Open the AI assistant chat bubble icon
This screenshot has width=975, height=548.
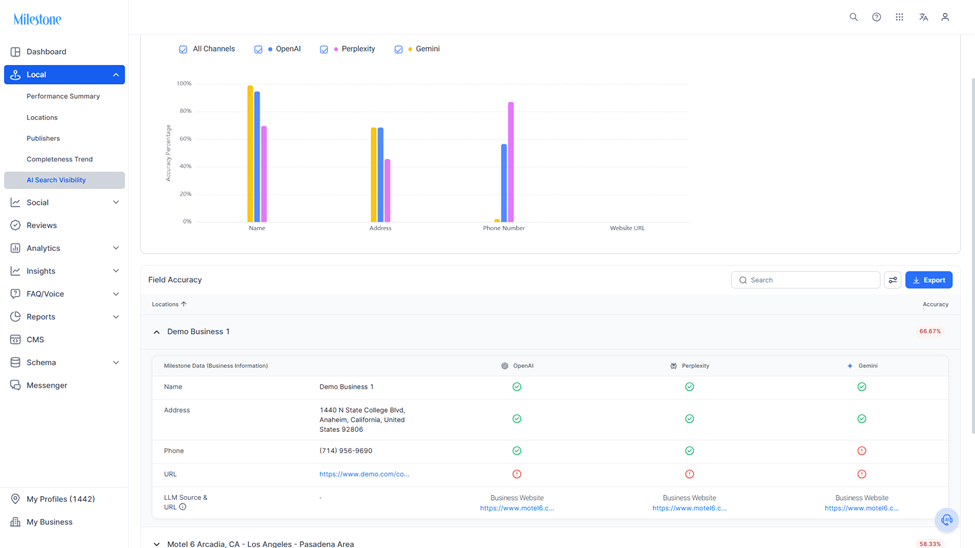click(x=946, y=520)
